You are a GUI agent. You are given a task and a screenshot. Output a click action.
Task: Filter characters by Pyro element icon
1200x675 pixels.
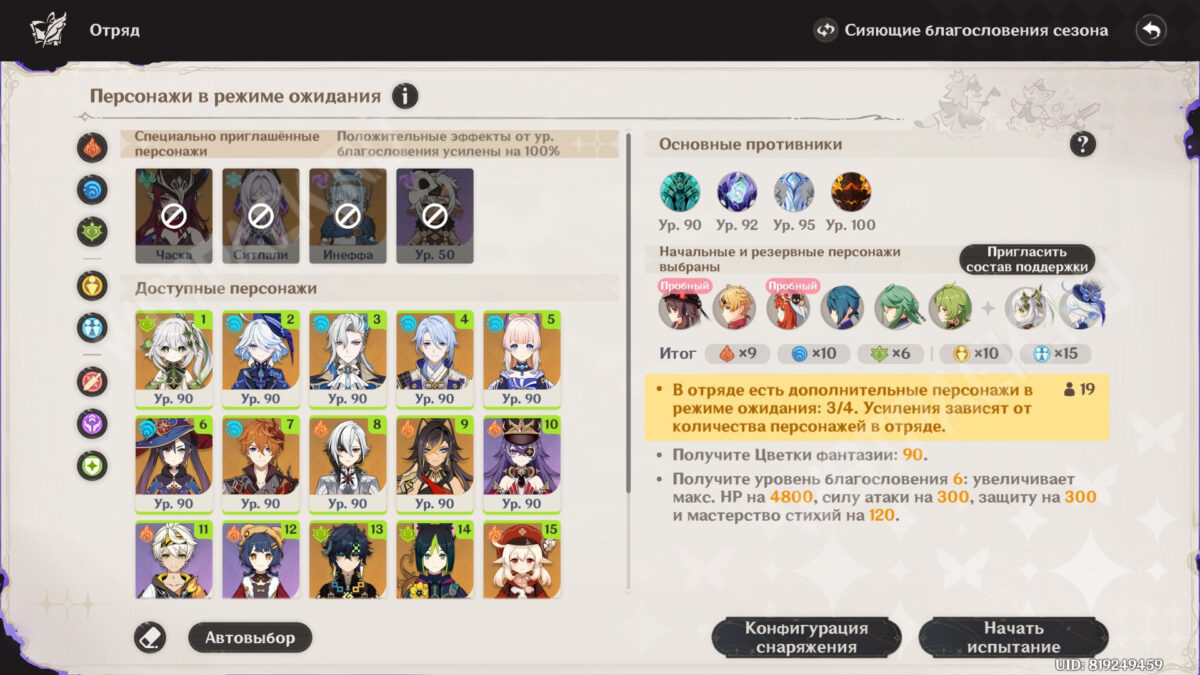pyautogui.click(x=93, y=148)
